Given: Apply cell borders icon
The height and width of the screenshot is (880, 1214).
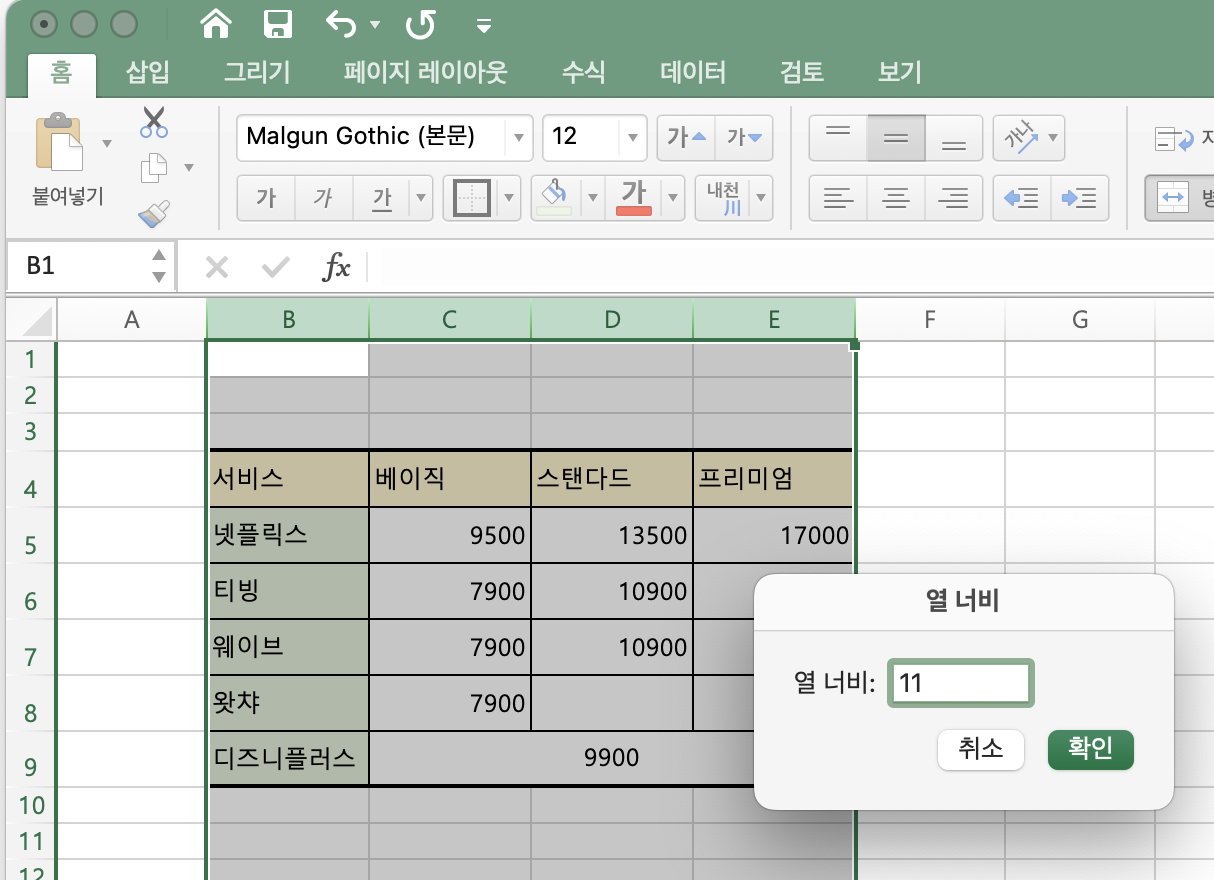Looking at the screenshot, I should [x=471, y=197].
